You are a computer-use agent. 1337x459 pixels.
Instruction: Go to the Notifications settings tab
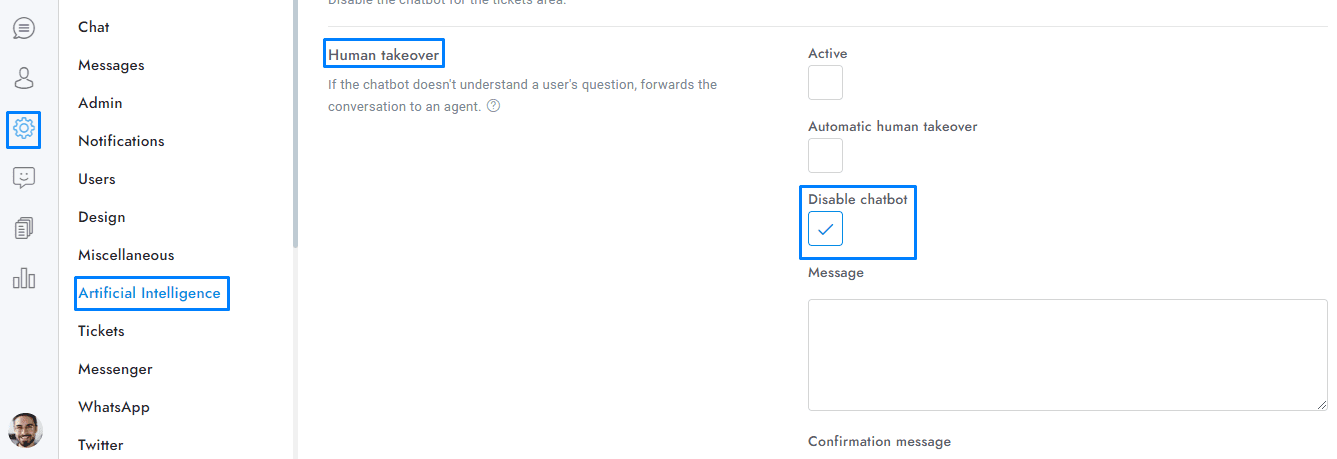(121, 141)
